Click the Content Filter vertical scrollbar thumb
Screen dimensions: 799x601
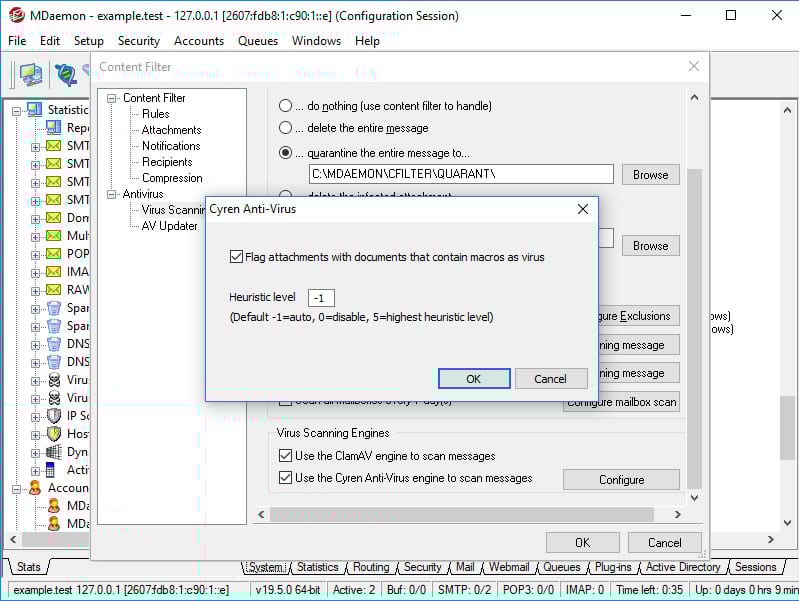(x=694, y=328)
